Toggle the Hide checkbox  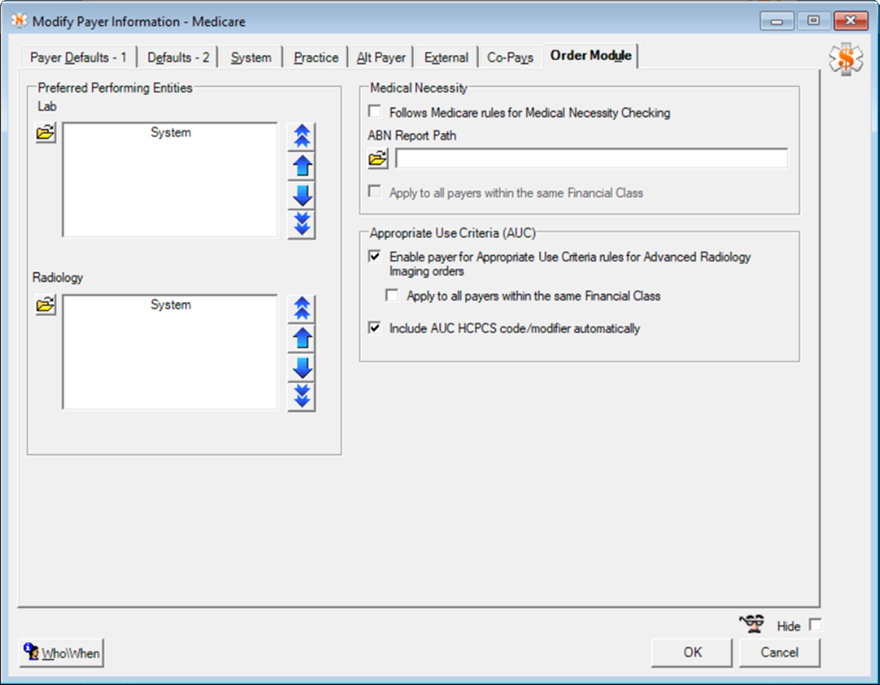[x=814, y=625]
